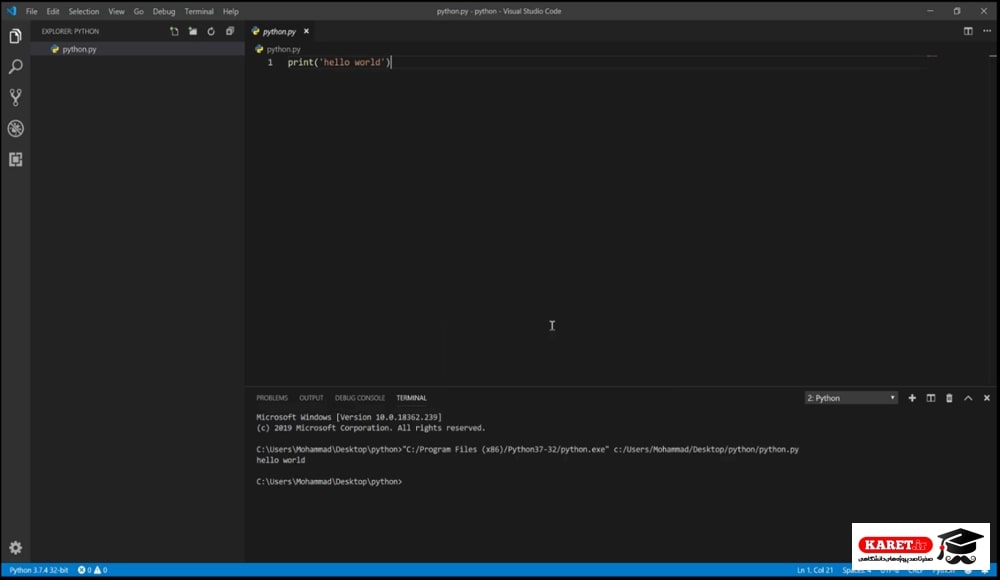Image resolution: width=1000 pixels, height=580 pixels.
Task: Click Ln 1, Col 21 in status bar
Action: pos(814,570)
